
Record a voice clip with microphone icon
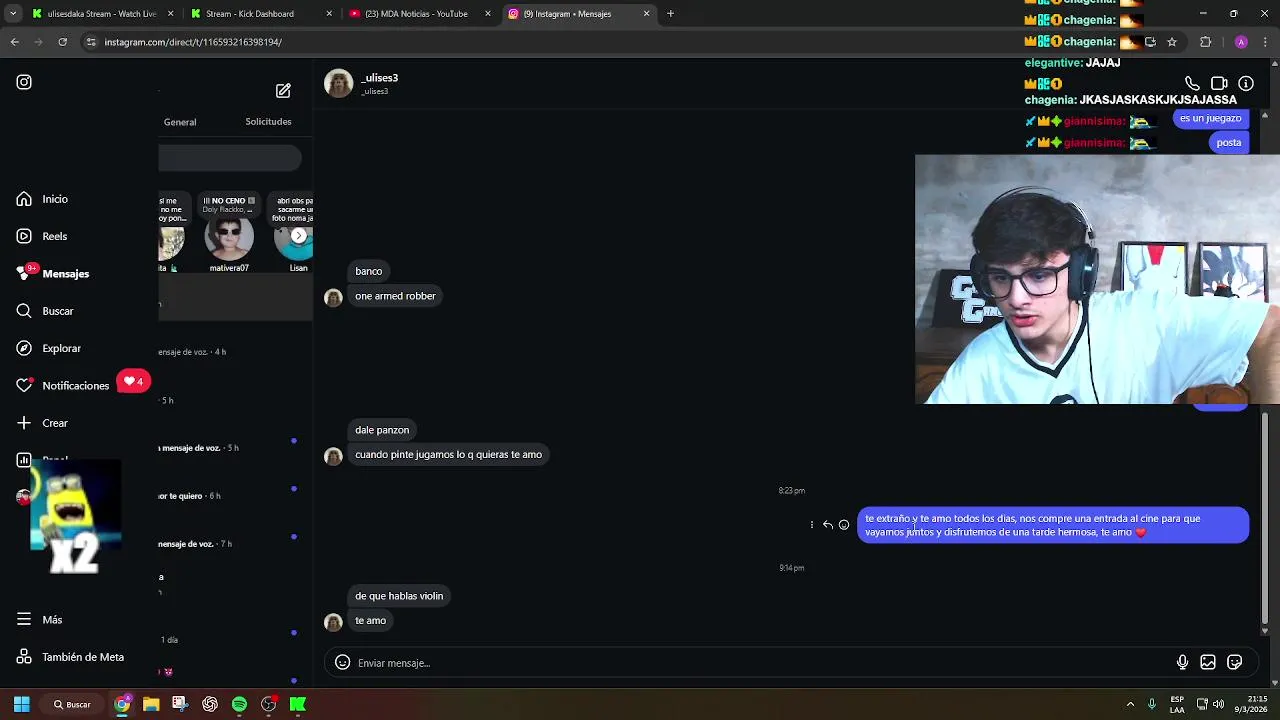1182,662
